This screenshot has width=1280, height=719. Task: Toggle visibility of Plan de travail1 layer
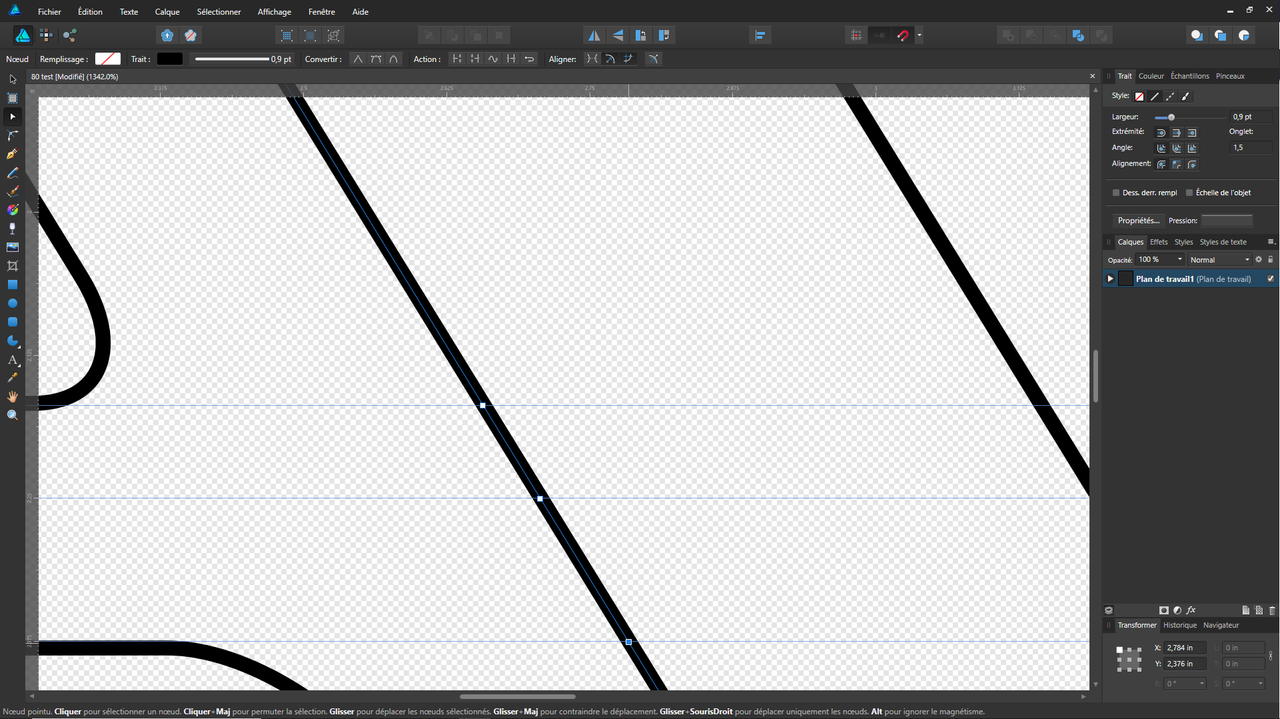pyautogui.click(x=1271, y=279)
